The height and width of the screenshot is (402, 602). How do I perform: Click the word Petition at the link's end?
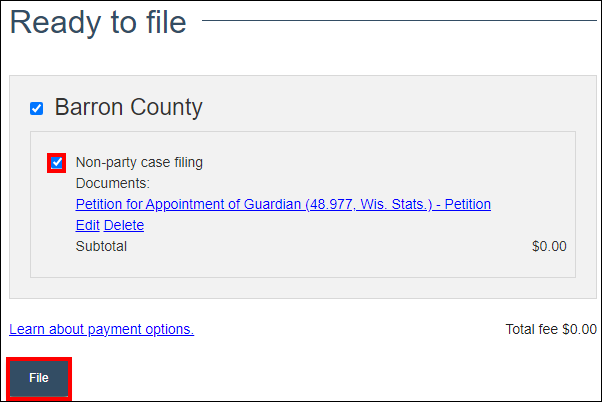[467, 204]
